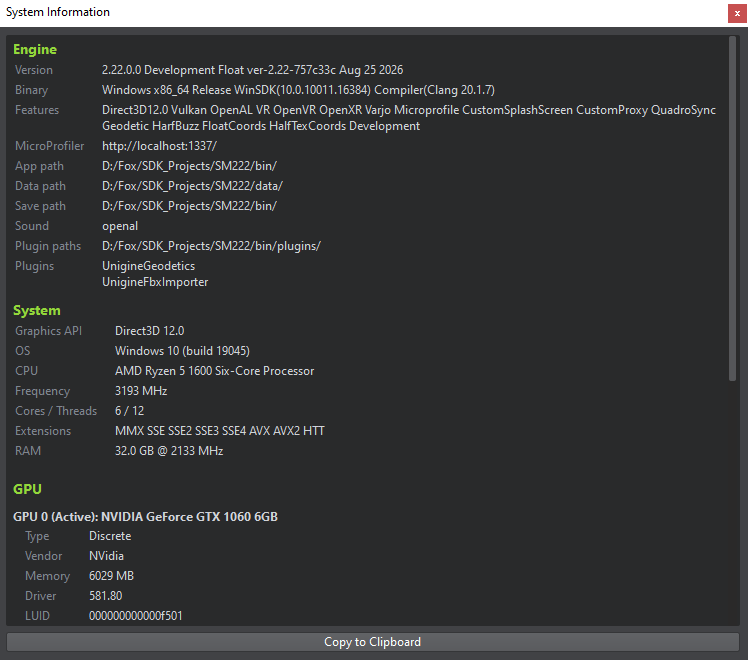The width and height of the screenshot is (748, 660).
Task: Click the Engine section heading
Action: [35, 50]
